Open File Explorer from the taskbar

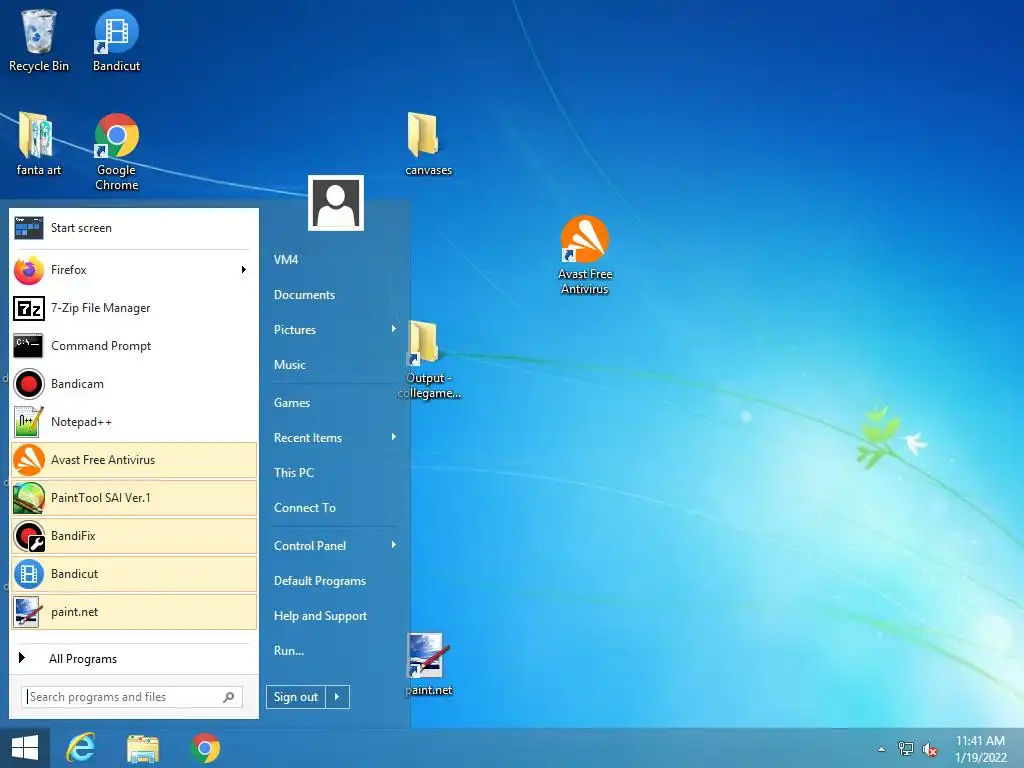point(142,748)
